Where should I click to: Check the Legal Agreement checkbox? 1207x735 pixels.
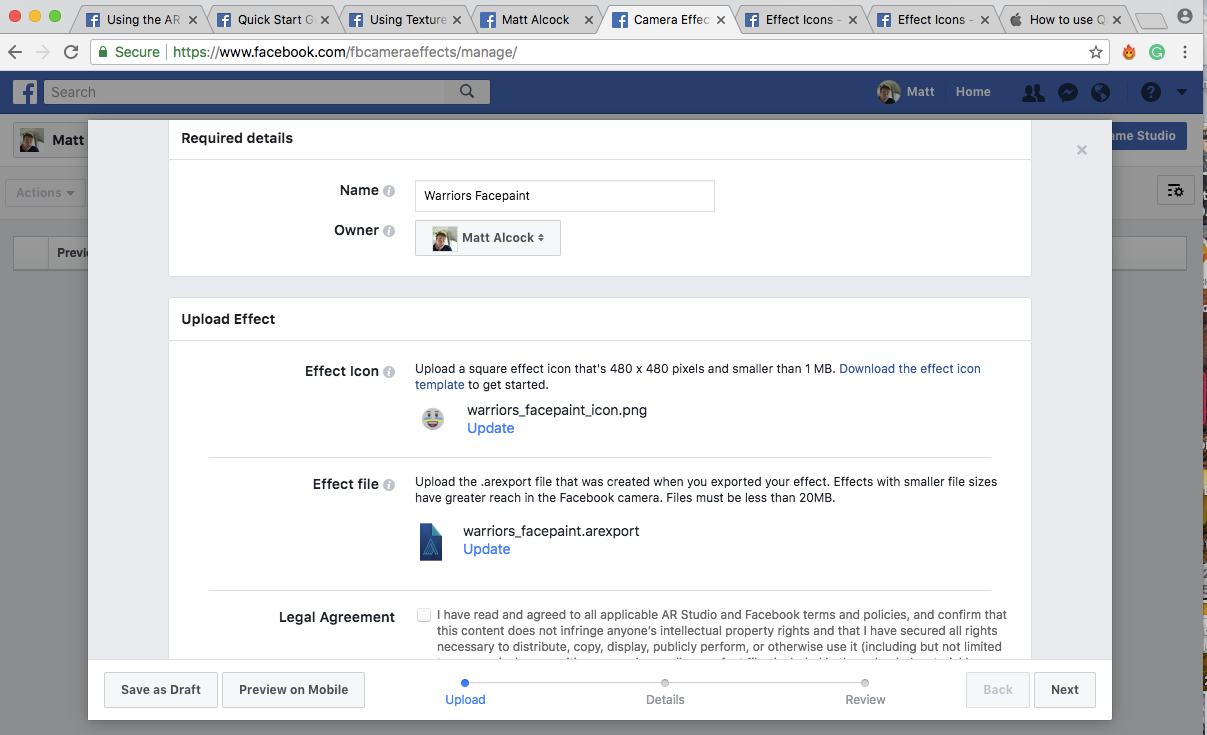(x=425, y=615)
